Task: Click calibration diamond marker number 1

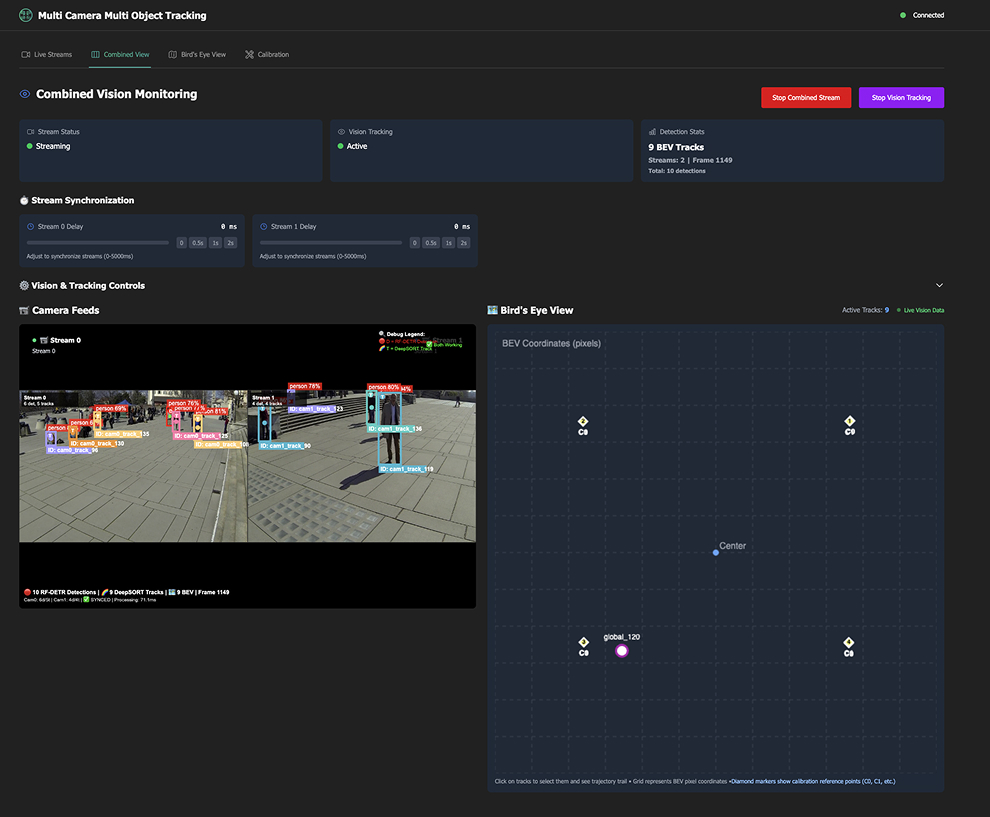Action: coord(850,422)
